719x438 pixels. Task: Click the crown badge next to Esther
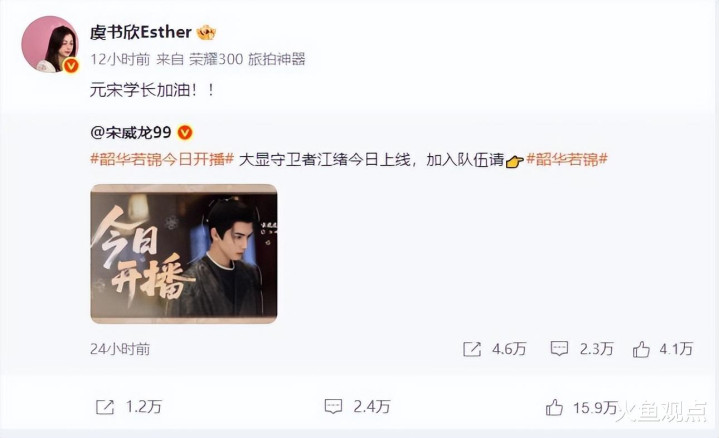point(206,32)
